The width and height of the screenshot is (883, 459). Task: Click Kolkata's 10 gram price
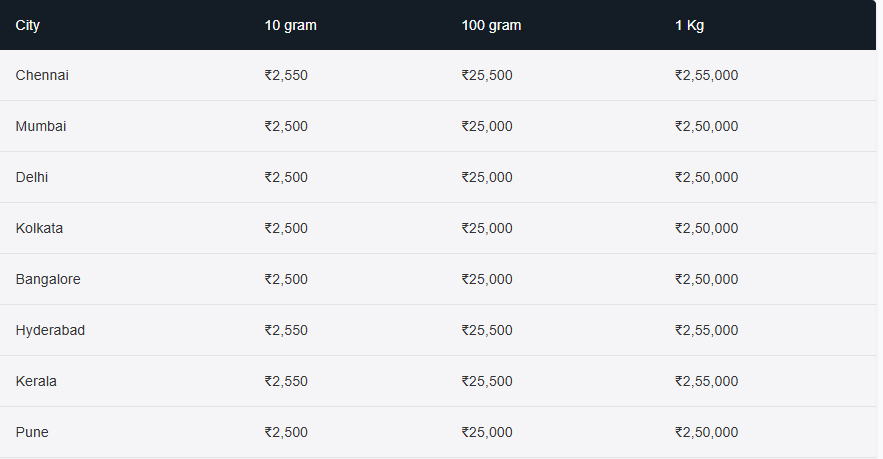(286, 228)
